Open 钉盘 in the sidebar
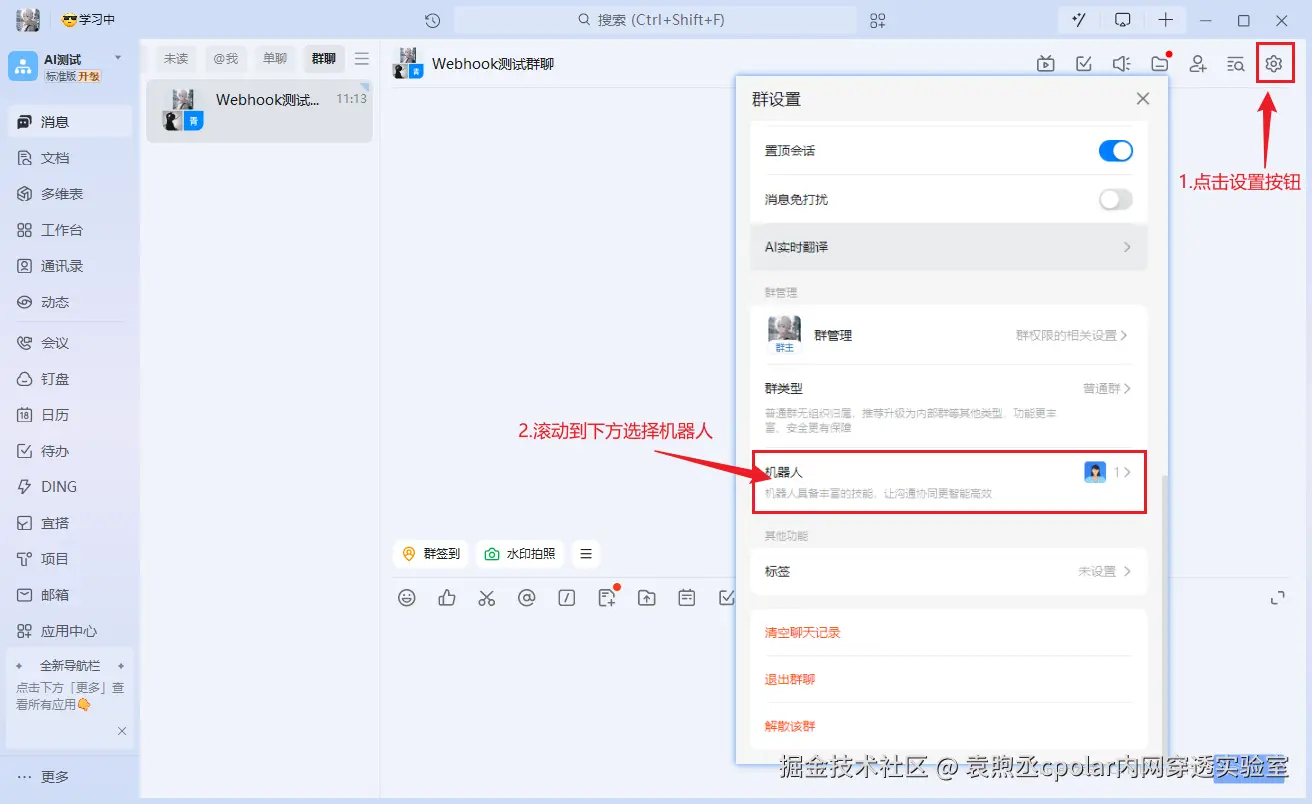 click(x=69, y=379)
